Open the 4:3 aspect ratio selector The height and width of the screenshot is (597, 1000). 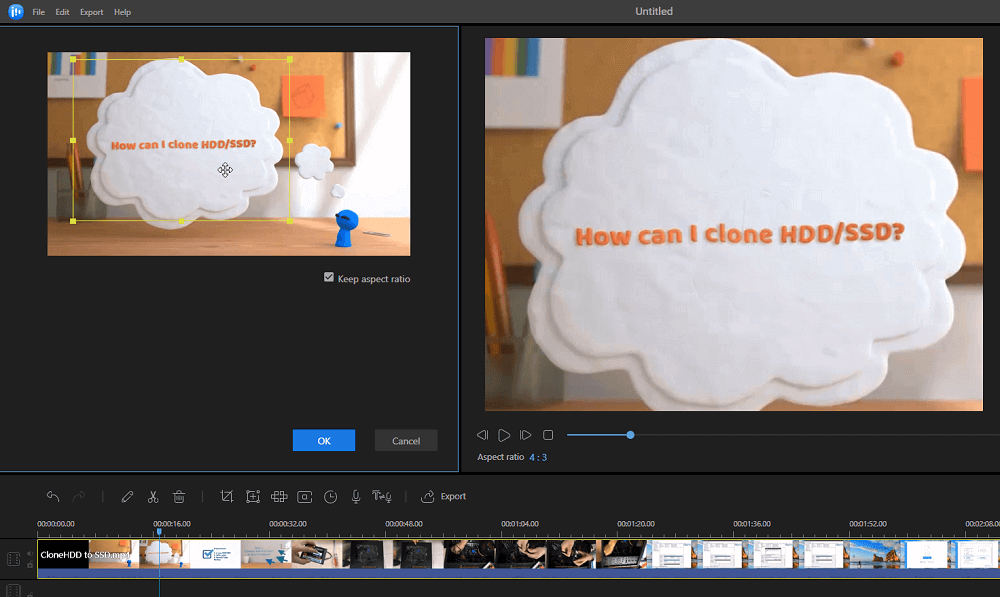(538, 457)
